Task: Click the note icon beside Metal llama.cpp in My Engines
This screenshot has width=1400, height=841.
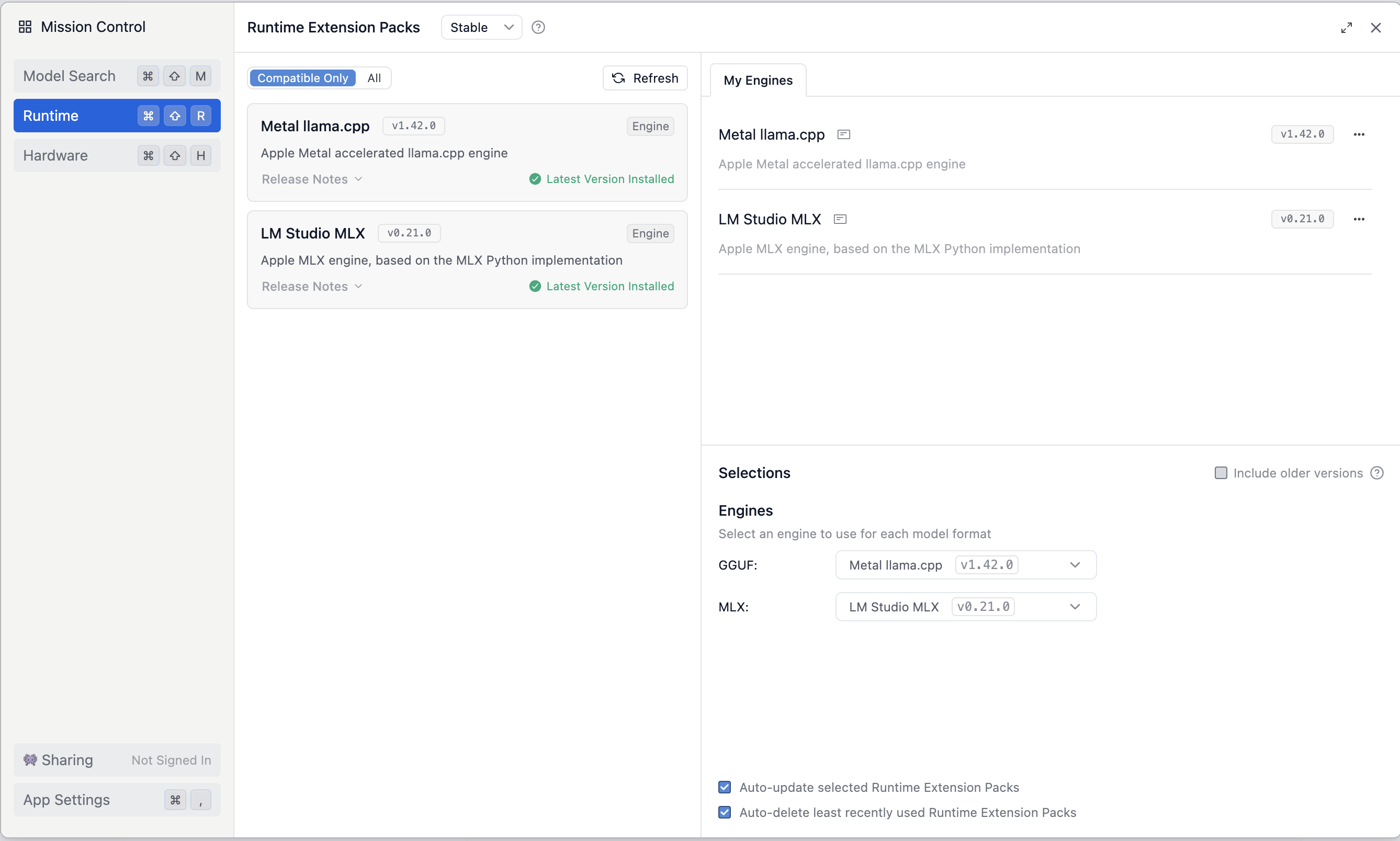Action: coord(843,134)
